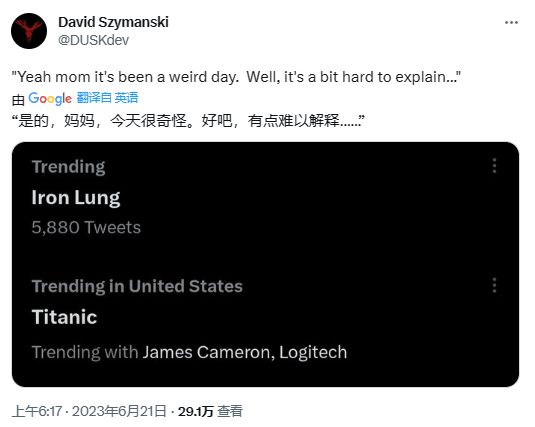Click the date 2023年6月21日

[x=119, y=411]
